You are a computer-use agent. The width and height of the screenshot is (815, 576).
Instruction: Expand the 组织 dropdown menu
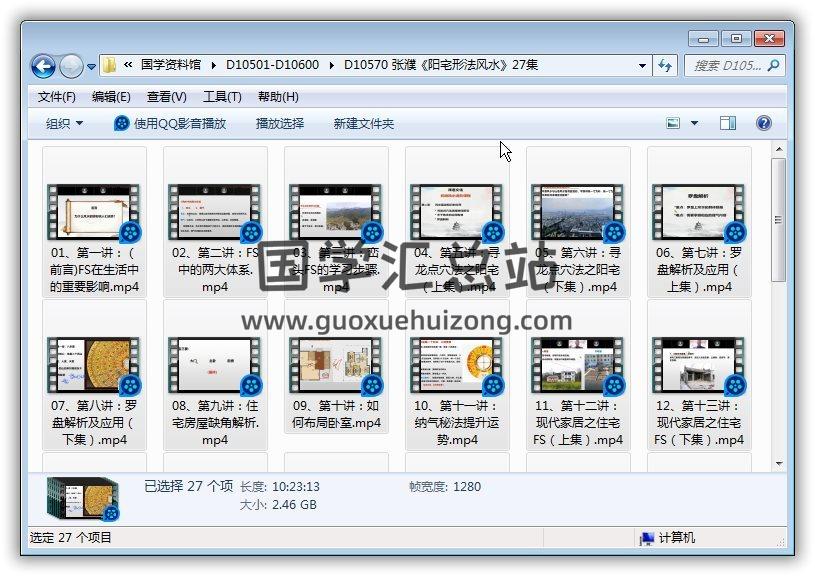tap(65, 123)
